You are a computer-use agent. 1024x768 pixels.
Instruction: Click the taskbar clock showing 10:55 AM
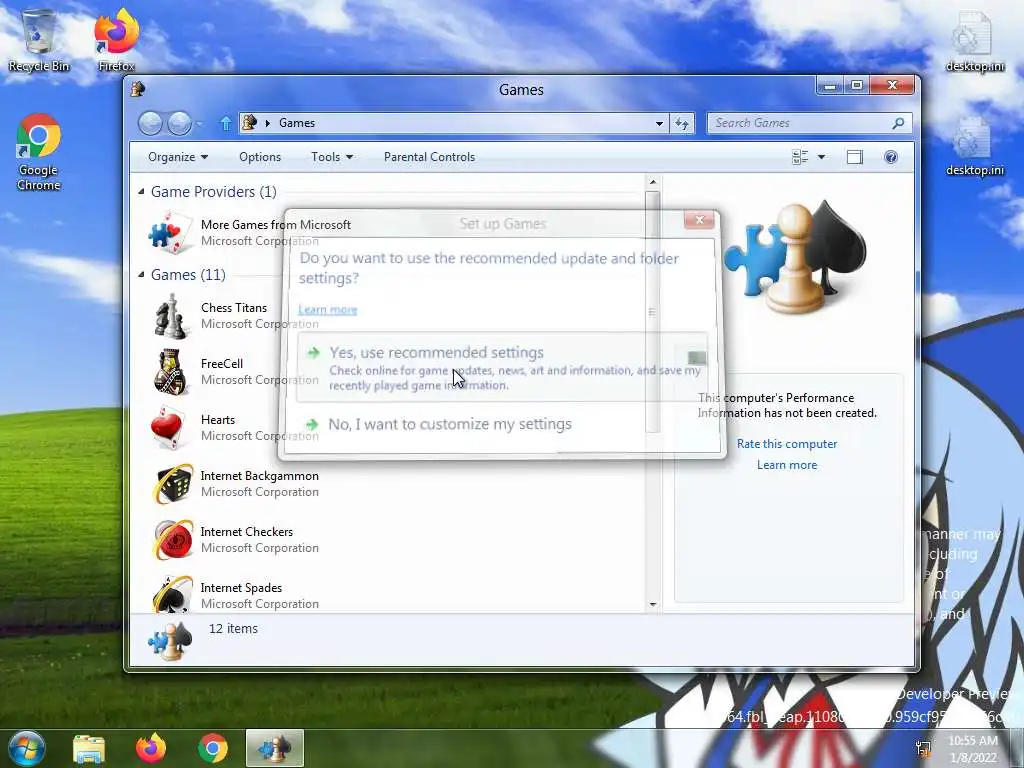click(x=972, y=748)
